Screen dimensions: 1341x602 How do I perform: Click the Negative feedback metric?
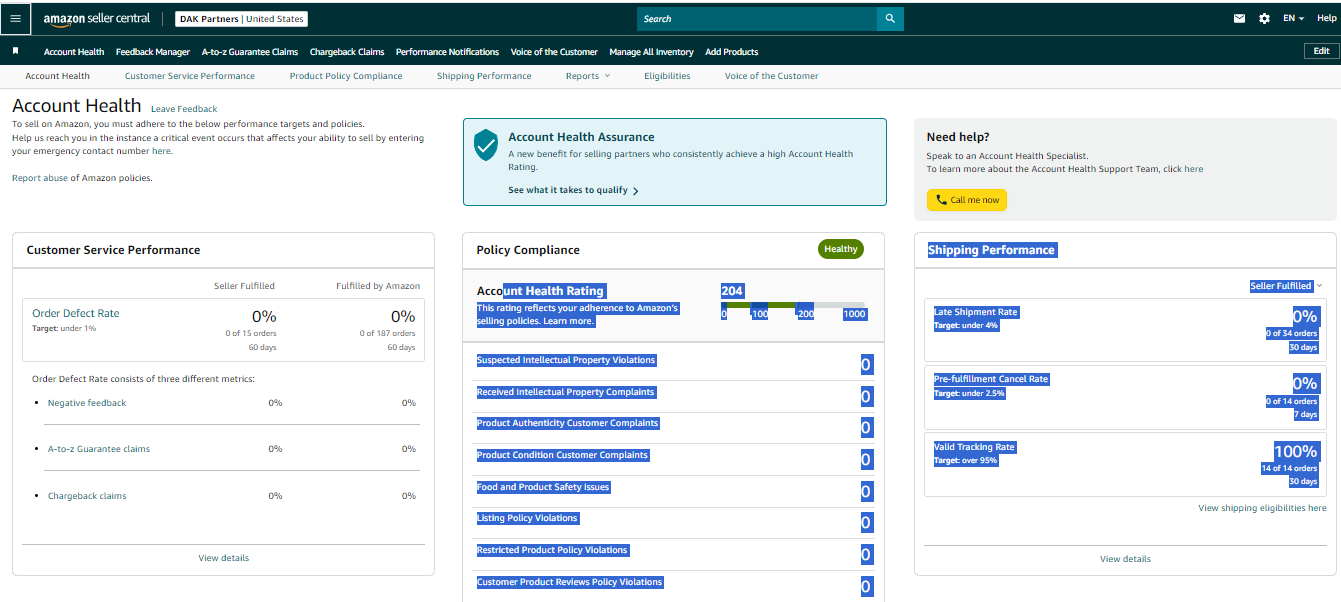[87, 403]
